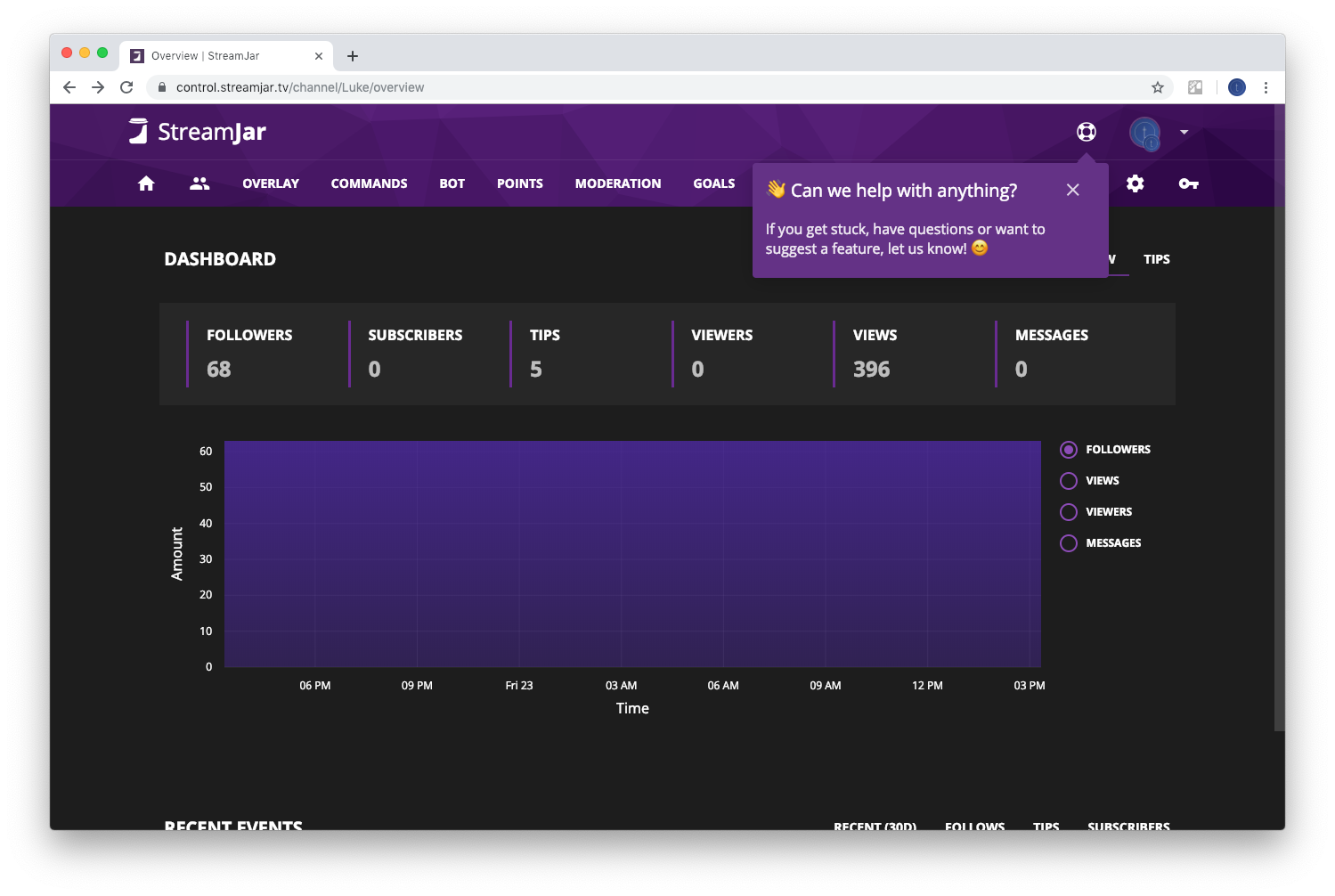Viewport: 1335px width, 896px height.
Task: Close the Overview StreamJar tab
Action: (319, 56)
